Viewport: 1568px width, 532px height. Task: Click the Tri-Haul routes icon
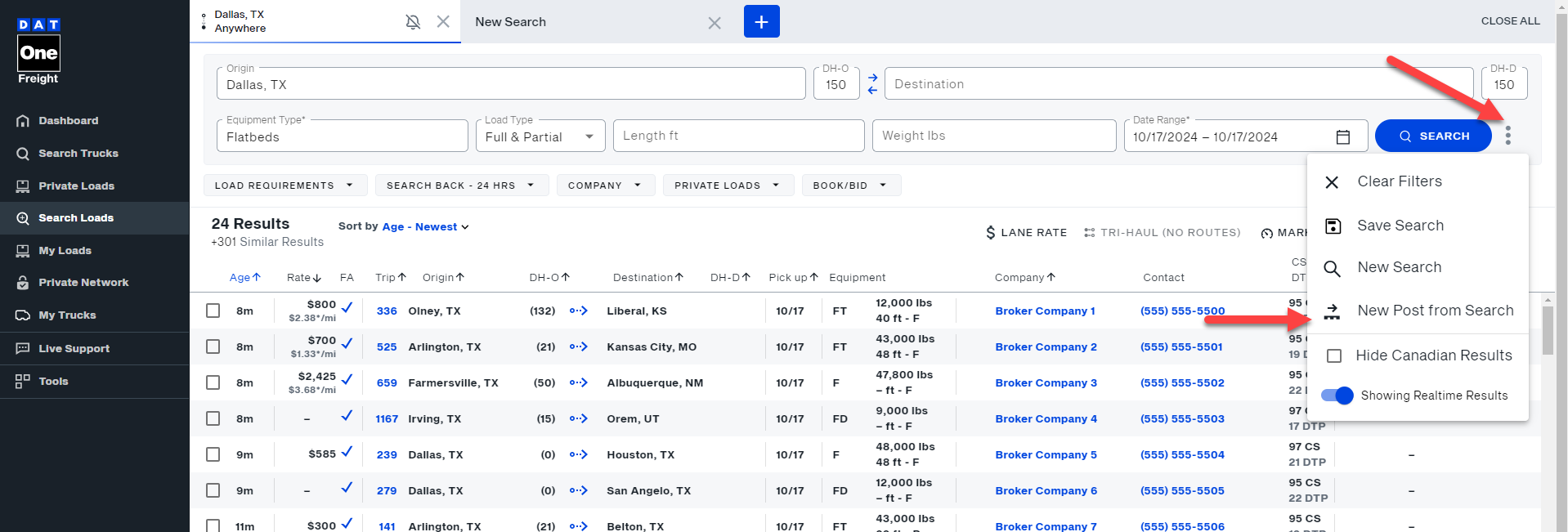point(1089,233)
